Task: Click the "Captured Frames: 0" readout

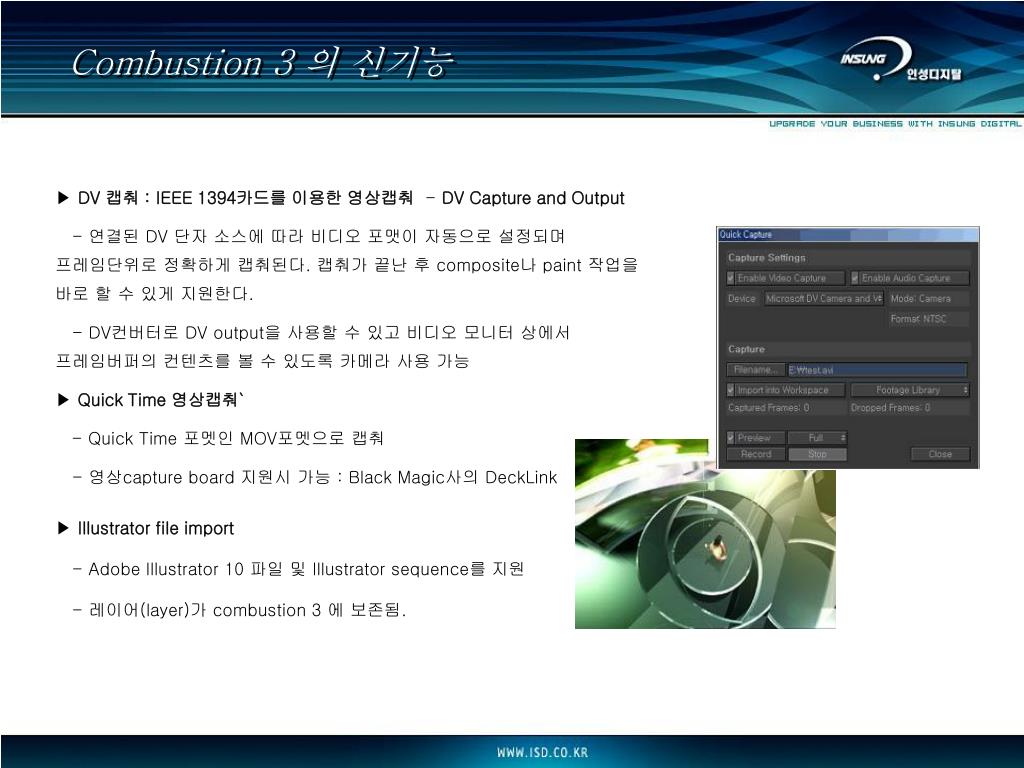Action: pyautogui.click(x=769, y=408)
